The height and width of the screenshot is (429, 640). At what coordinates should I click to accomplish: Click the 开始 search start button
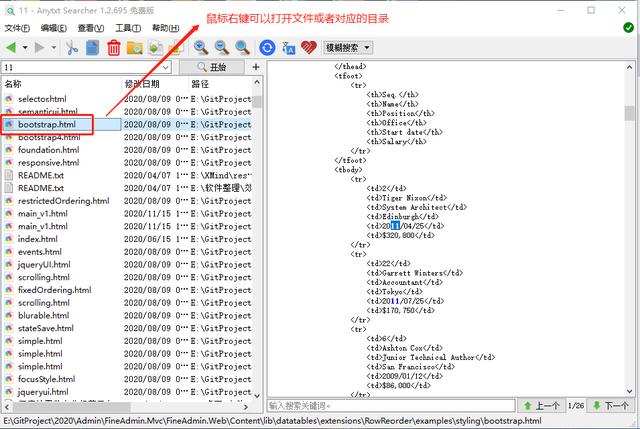click(212, 67)
